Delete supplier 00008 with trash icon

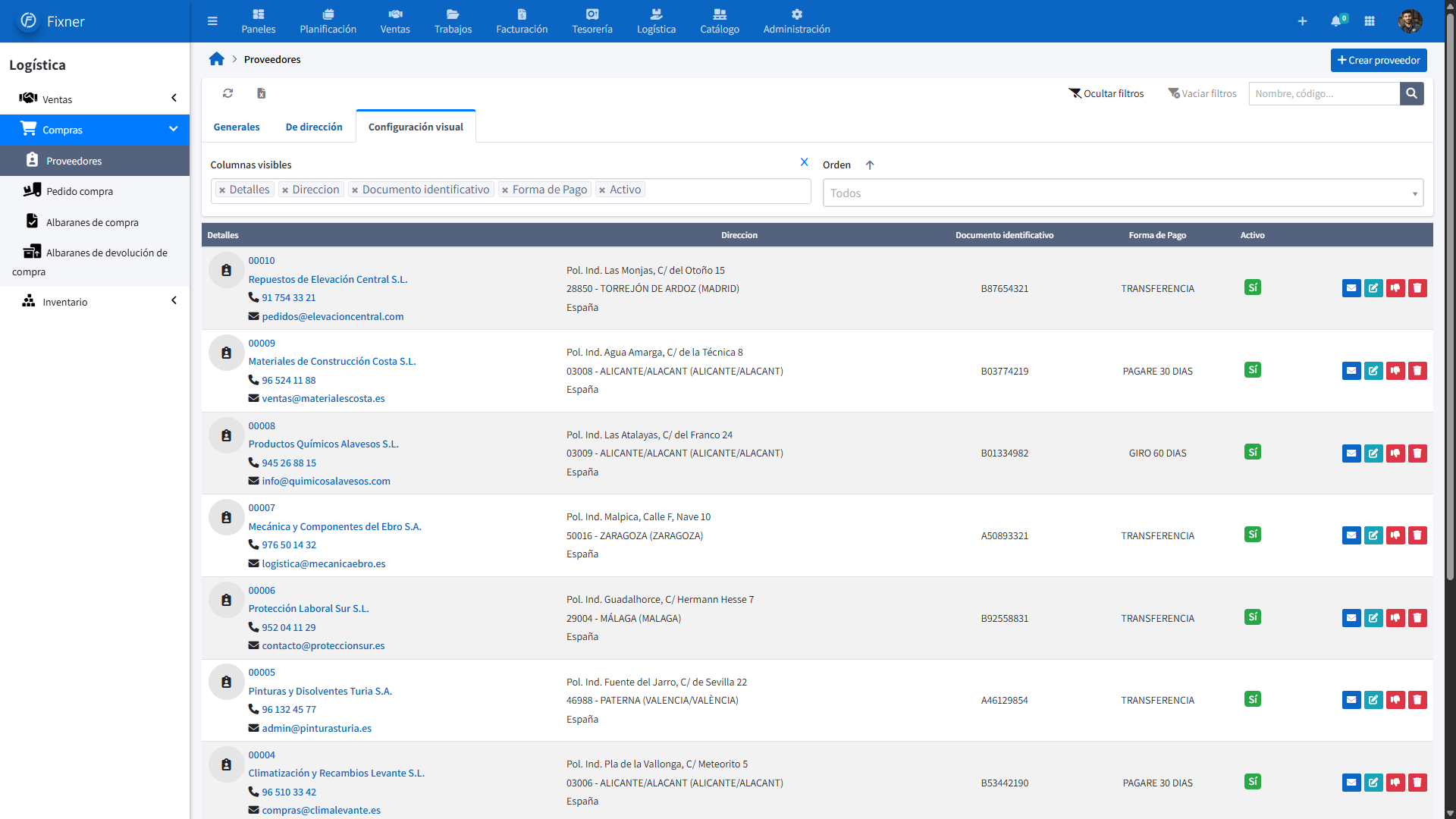pyautogui.click(x=1417, y=453)
